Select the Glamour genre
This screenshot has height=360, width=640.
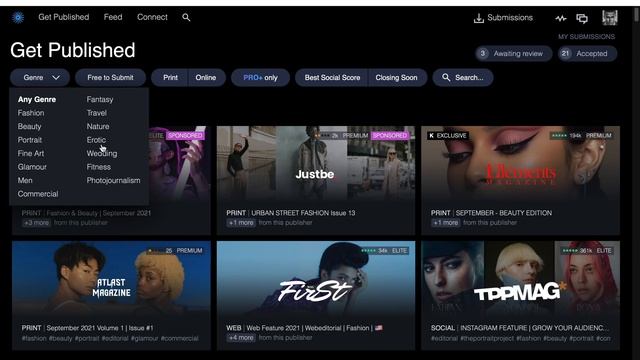[32, 167]
